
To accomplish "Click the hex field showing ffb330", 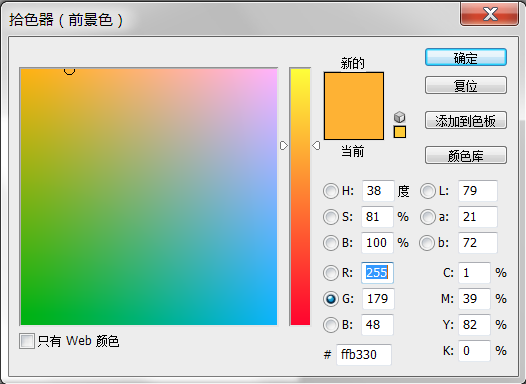I will pos(364,354).
